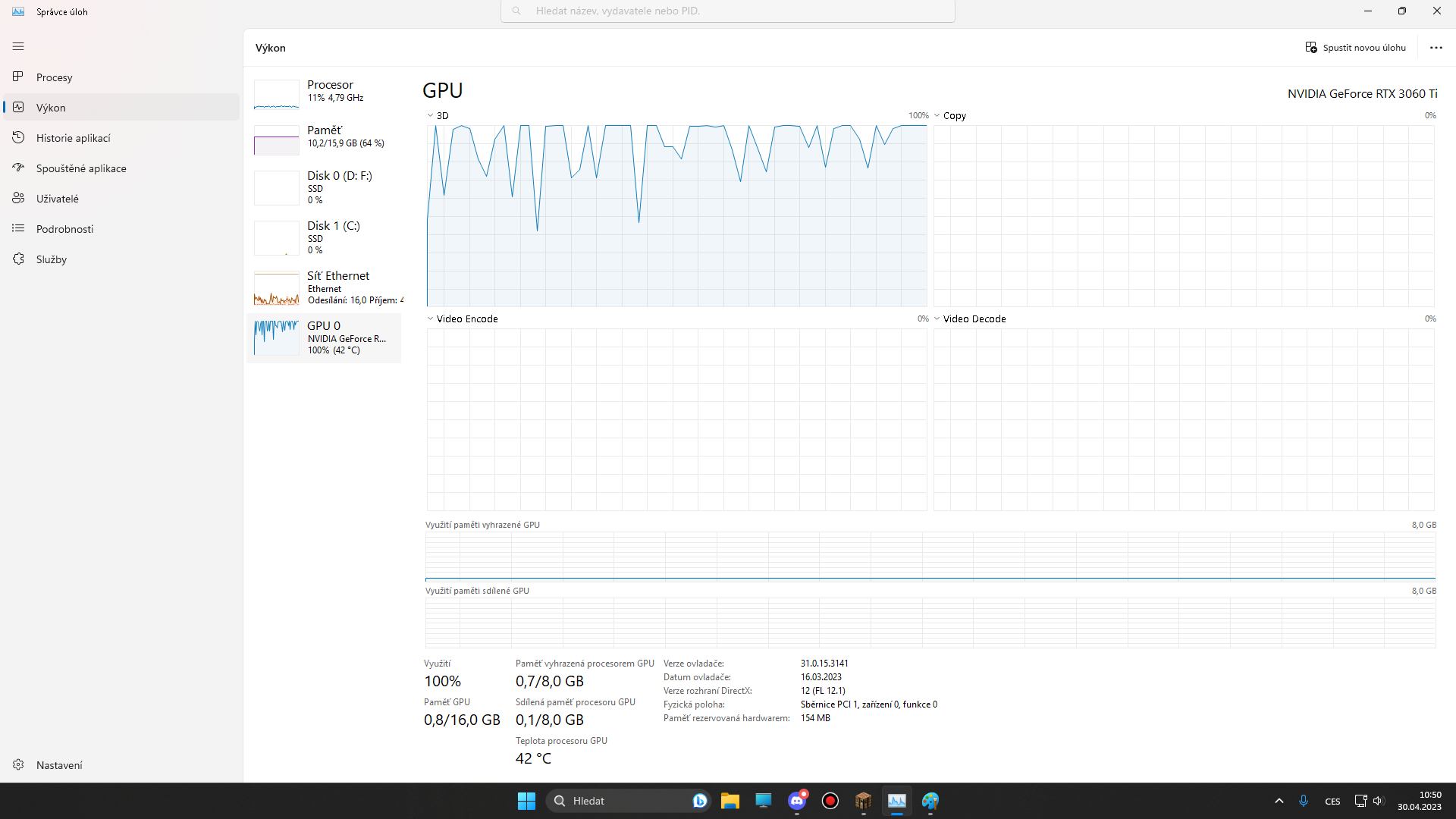Open the Procesy page icon

tap(18, 77)
